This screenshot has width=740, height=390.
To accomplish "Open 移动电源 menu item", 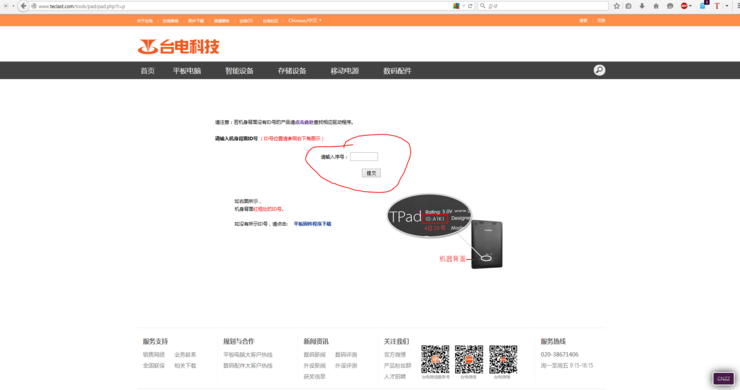I will pyautogui.click(x=345, y=71).
